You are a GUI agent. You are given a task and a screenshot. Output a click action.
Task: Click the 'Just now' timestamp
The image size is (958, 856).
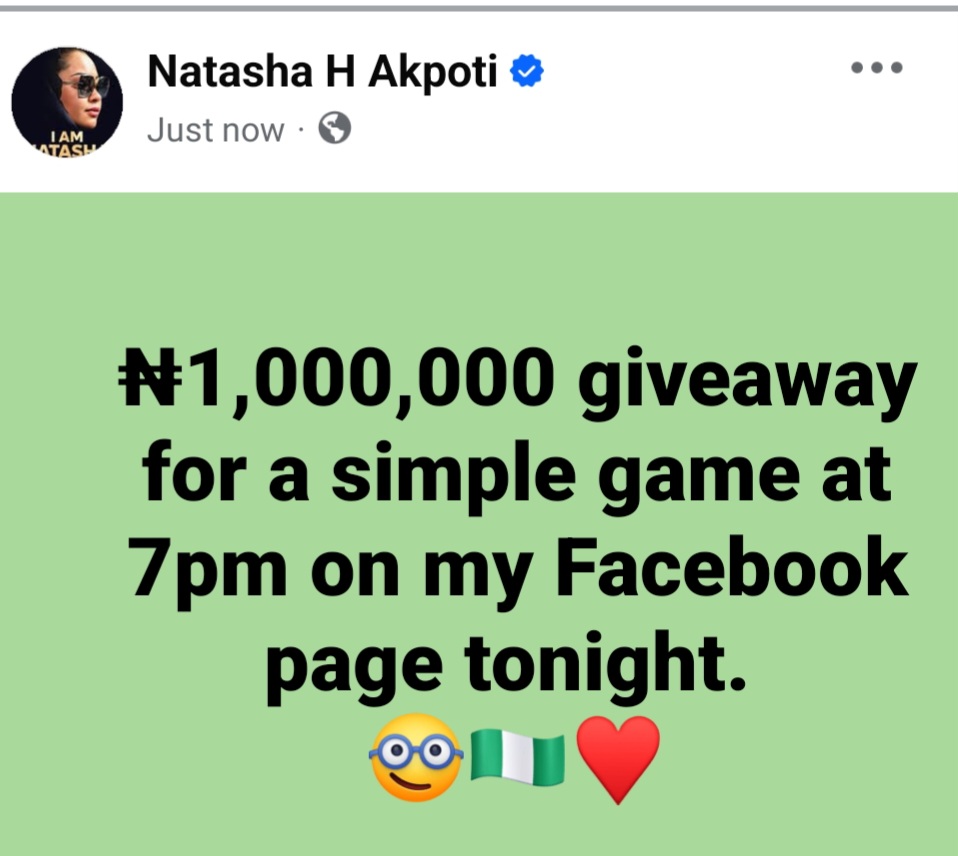click(x=216, y=130)
